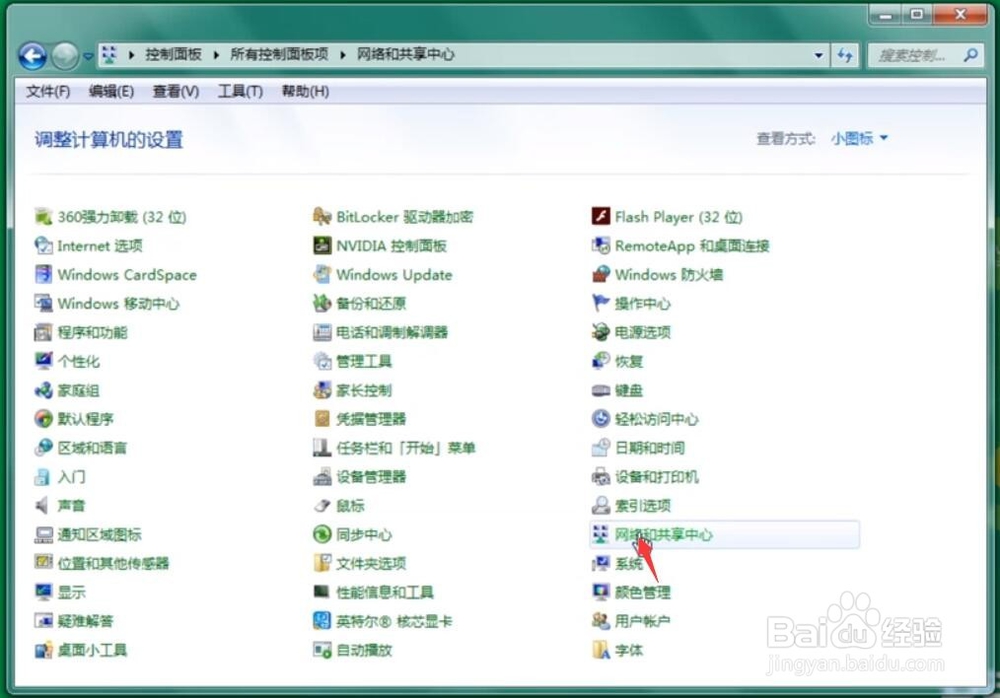The image size is (1000, 698).
Task: Open the 性能信息和工具 link
Action: point(385,592)
